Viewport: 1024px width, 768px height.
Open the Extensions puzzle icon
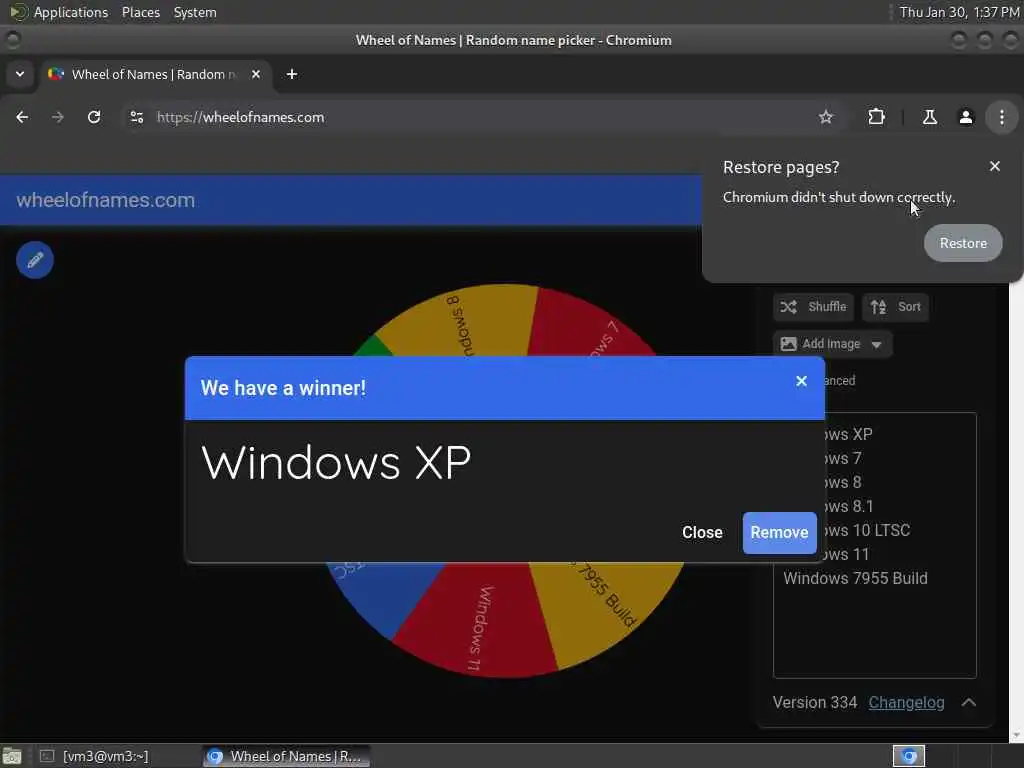pos(876,117)
